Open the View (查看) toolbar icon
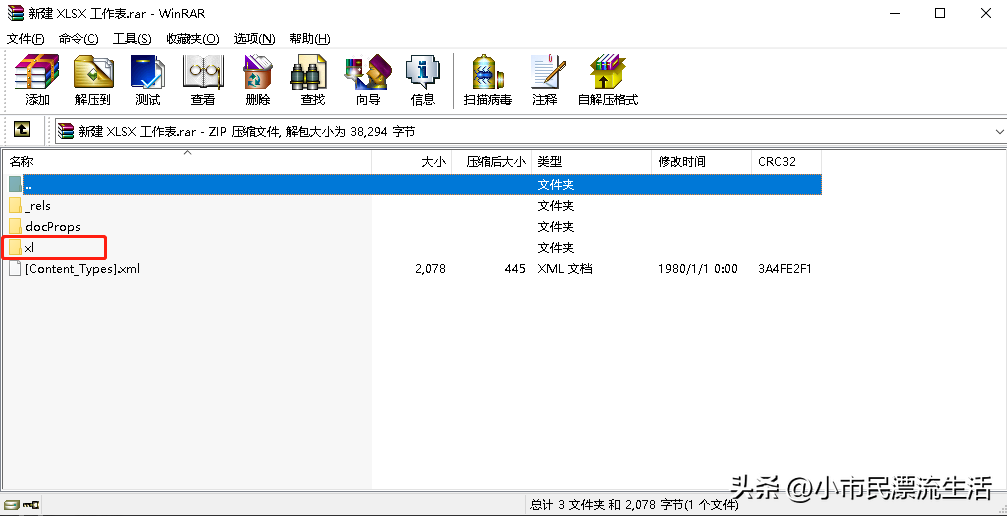The height and width of the screenshot is (516, 1007). click(203, 80)
